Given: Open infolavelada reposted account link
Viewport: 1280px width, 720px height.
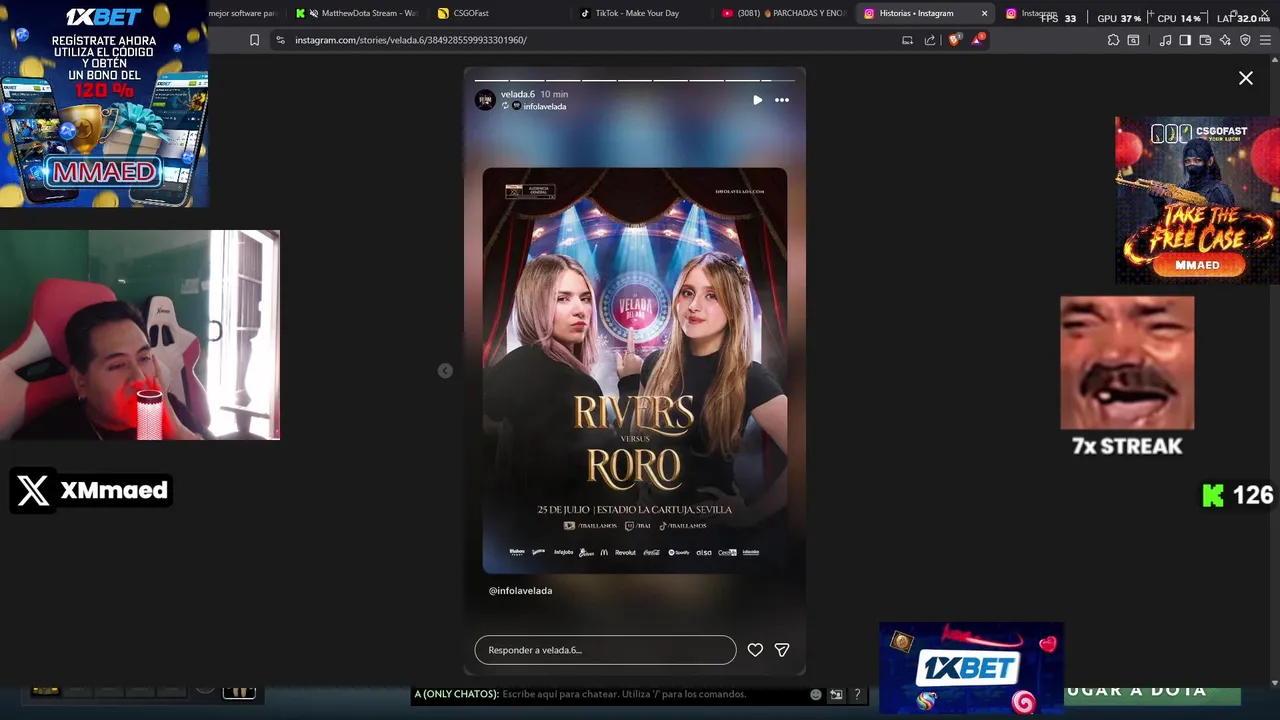Looking at the screenshot, I should click(545, 106).
